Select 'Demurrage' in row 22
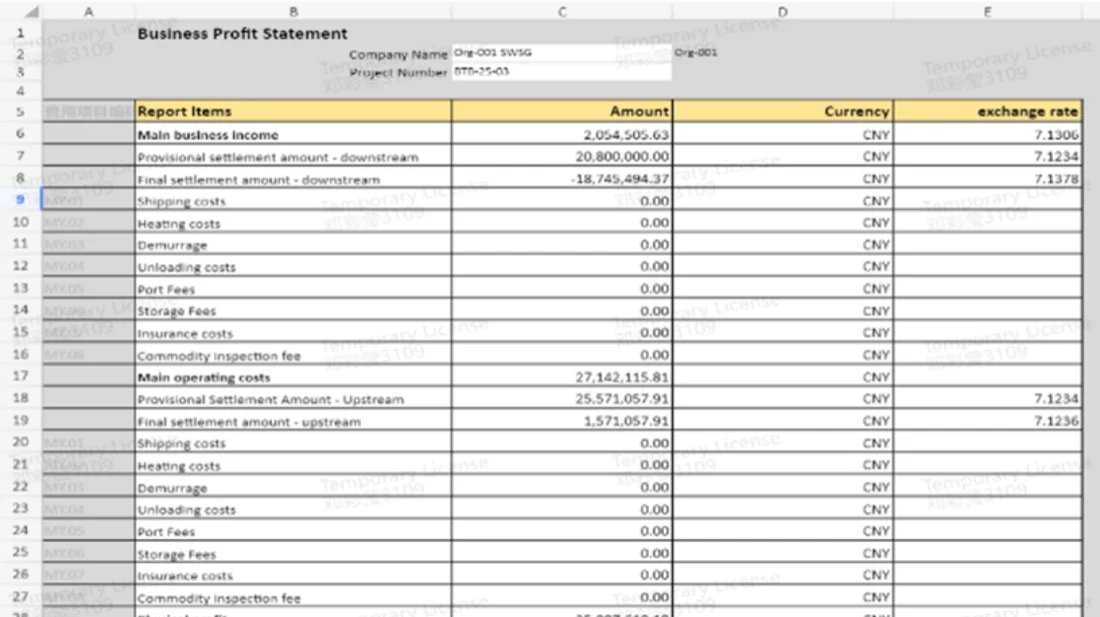The width and height of the screenshot is (1100, 617). (293, 487)
